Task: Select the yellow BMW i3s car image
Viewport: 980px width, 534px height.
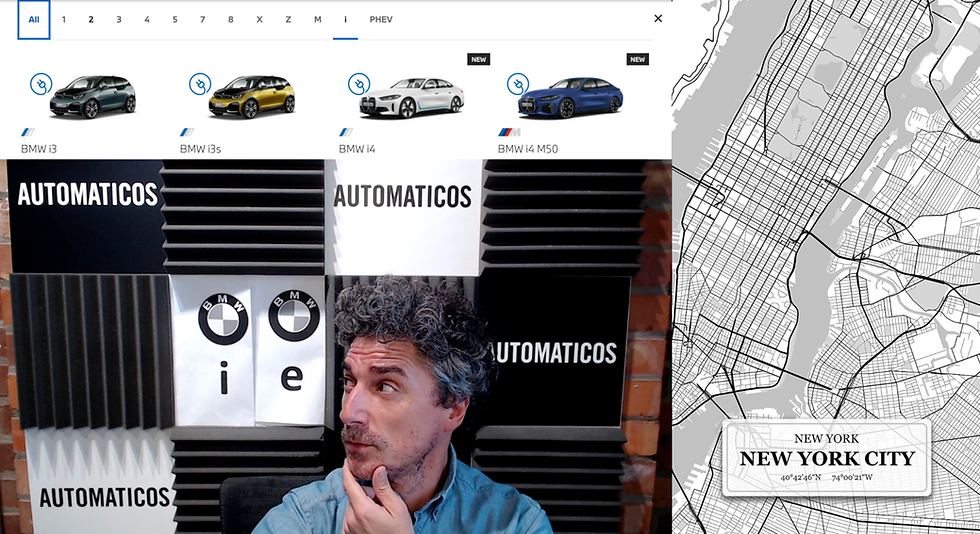Action: (252, 97)
